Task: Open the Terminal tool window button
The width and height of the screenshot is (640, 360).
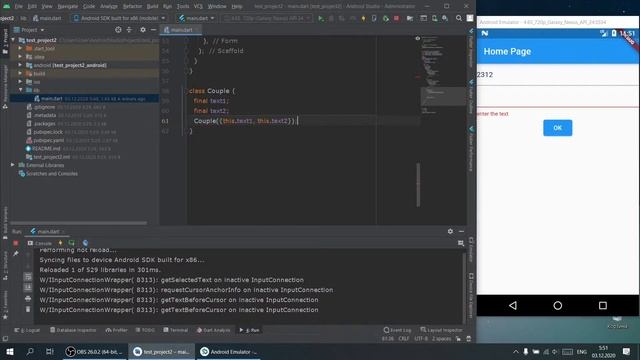Action: pos(176,330)
